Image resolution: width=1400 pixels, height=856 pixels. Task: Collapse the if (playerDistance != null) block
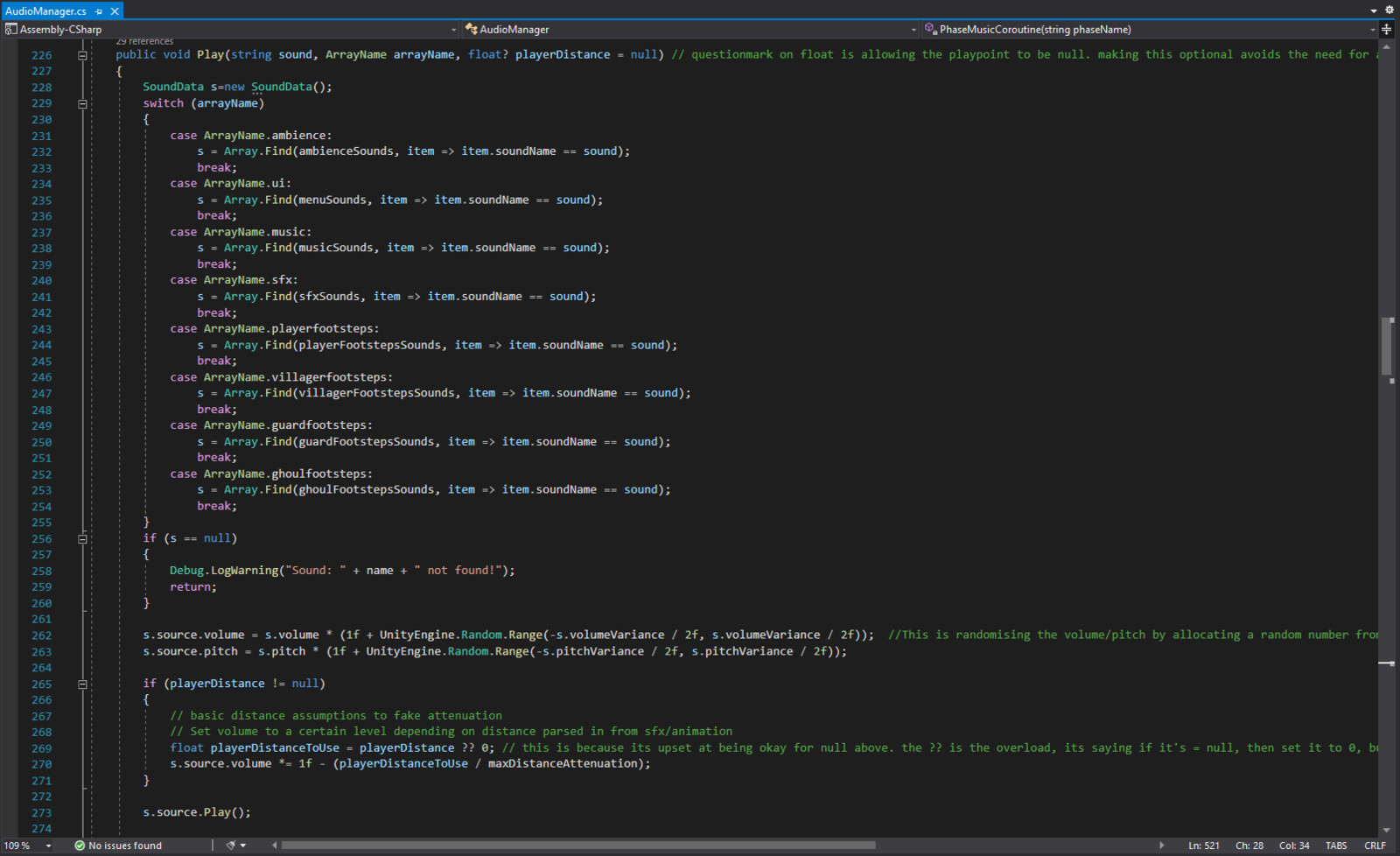[x=82, y=684]
